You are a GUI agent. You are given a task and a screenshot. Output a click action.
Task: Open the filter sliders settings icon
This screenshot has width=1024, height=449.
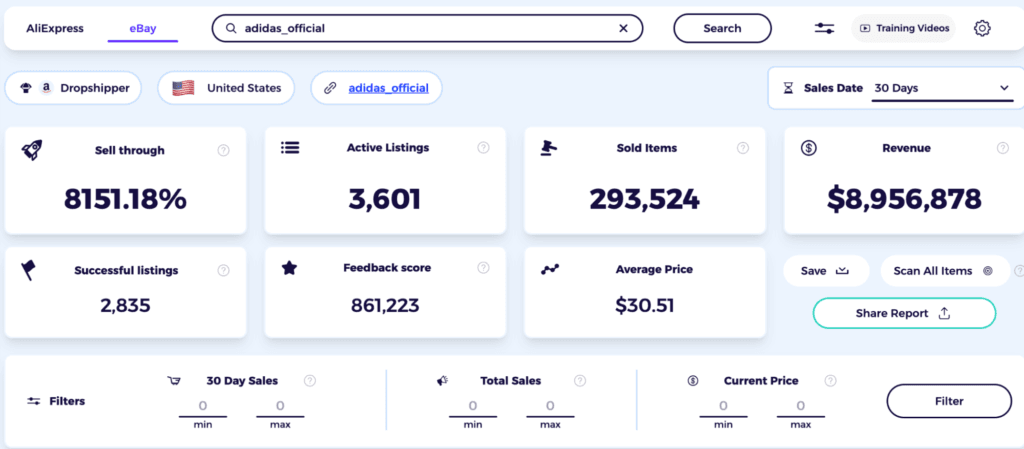coord(824,29)
